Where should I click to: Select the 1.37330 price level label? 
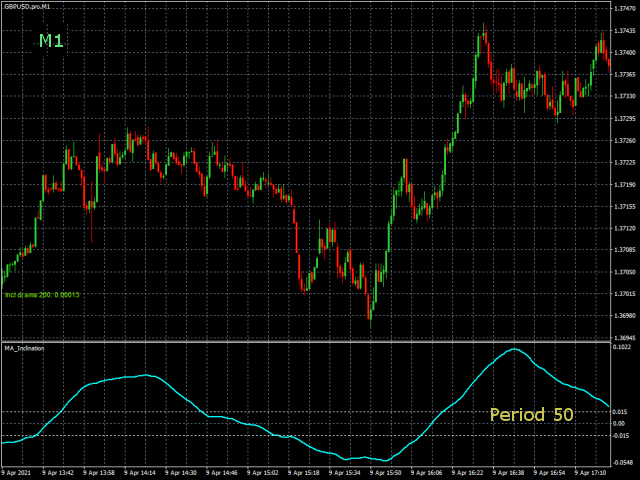pyautogui.click(x=624, y=96)
